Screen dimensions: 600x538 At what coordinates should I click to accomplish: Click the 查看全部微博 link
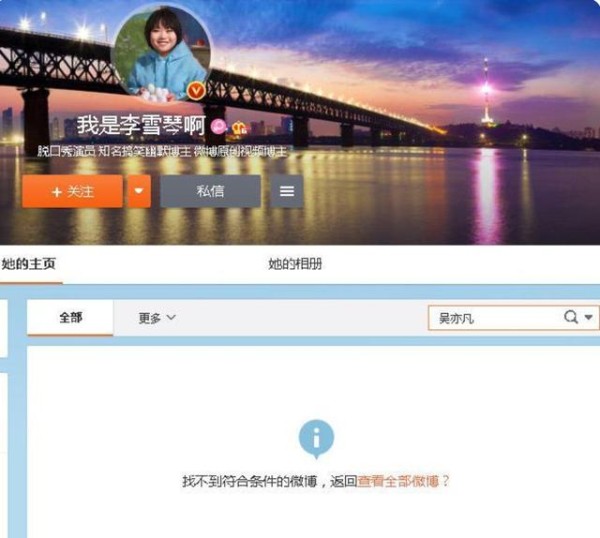(398, 481)
